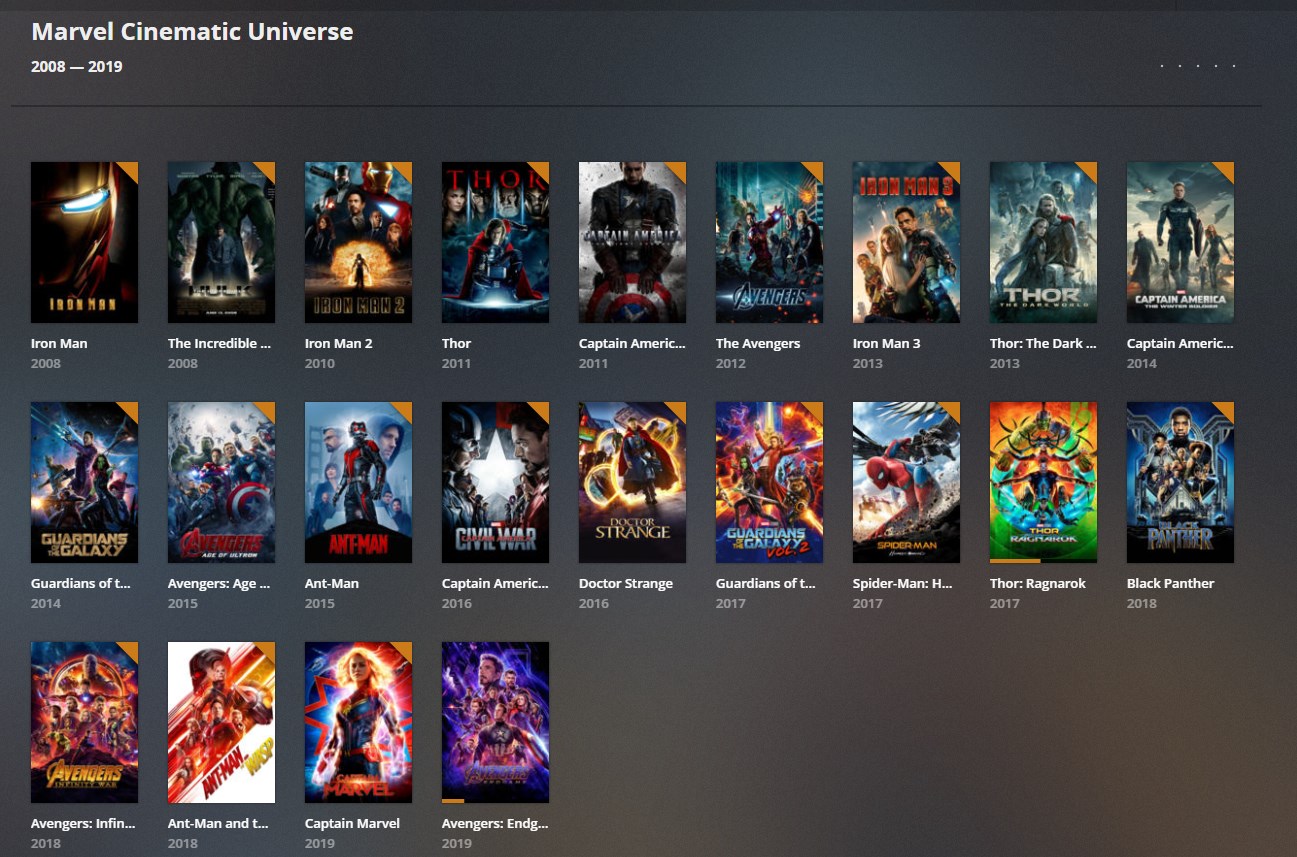Click the middle dot in the top-right dot row
This screenshot has width=1297, height=857.
click(x=1198, y=67)
